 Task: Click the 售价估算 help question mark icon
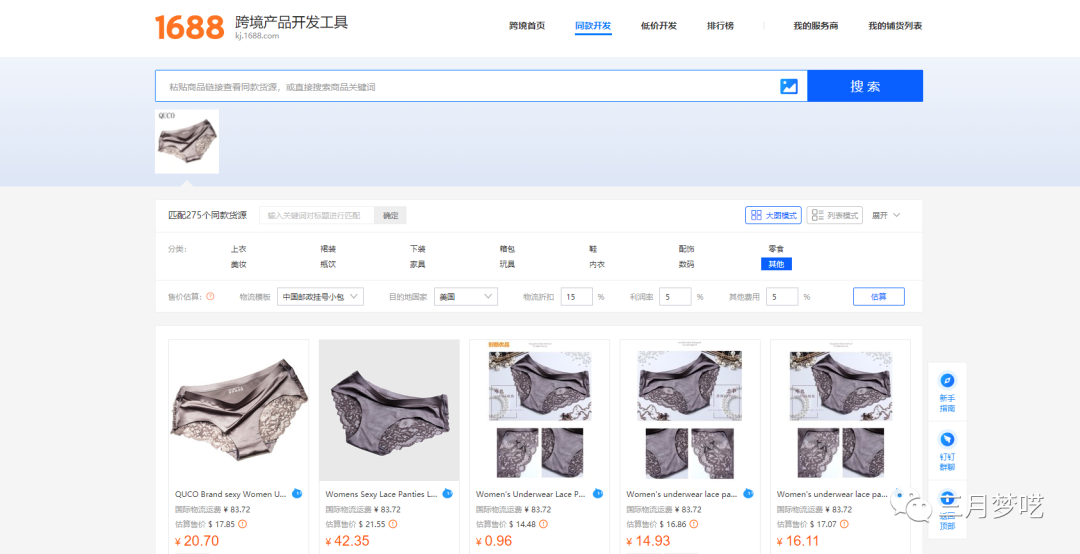point(210,296)
